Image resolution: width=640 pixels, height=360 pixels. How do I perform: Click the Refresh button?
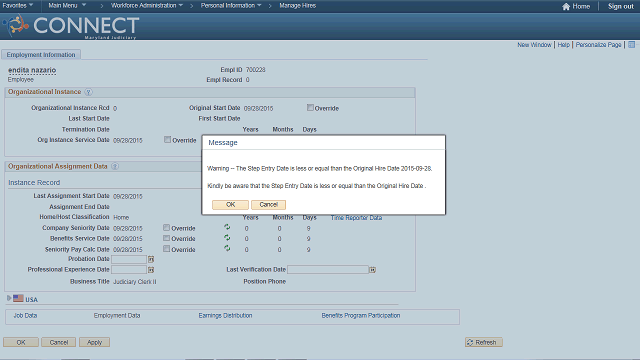pyautogui.click(x=484, y=342)
